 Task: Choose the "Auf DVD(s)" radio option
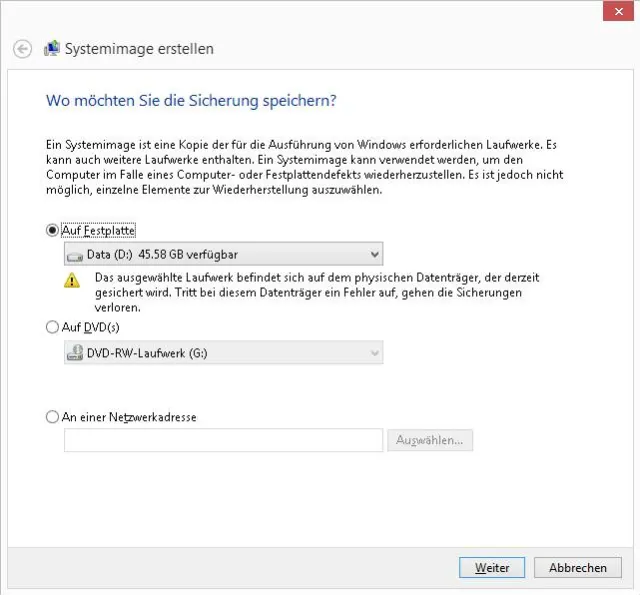[53, 326]
